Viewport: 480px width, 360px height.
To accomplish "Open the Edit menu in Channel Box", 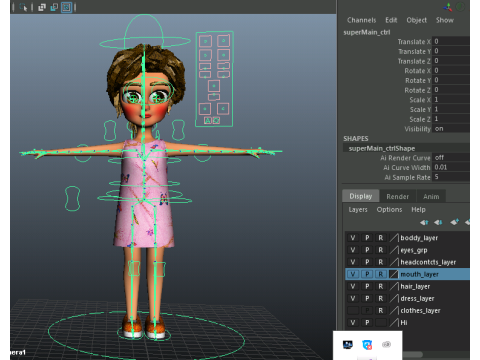I will click(x=391, y=20).
